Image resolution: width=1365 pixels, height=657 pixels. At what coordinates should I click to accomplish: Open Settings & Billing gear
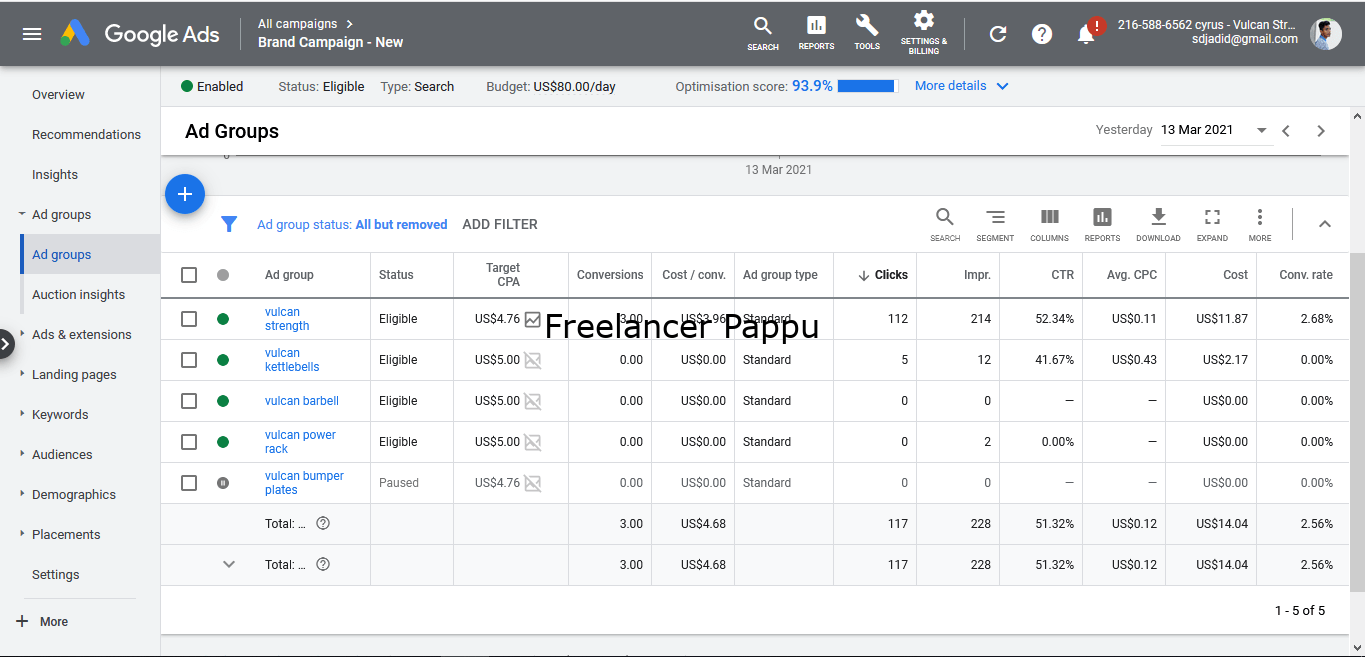pos(924,33)
